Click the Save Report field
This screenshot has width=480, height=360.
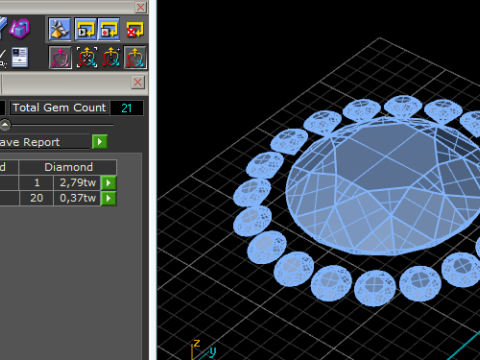(44, 142)
